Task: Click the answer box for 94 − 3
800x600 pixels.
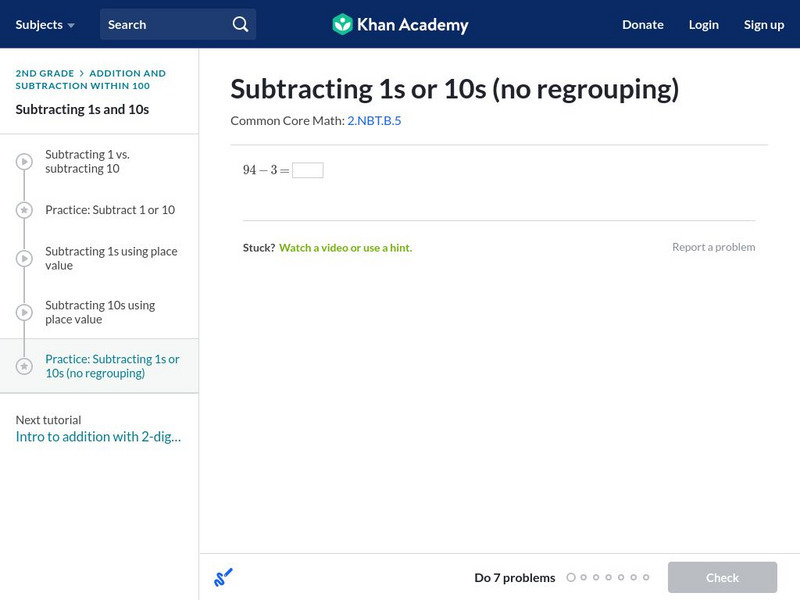Action: tap(307, 170)
